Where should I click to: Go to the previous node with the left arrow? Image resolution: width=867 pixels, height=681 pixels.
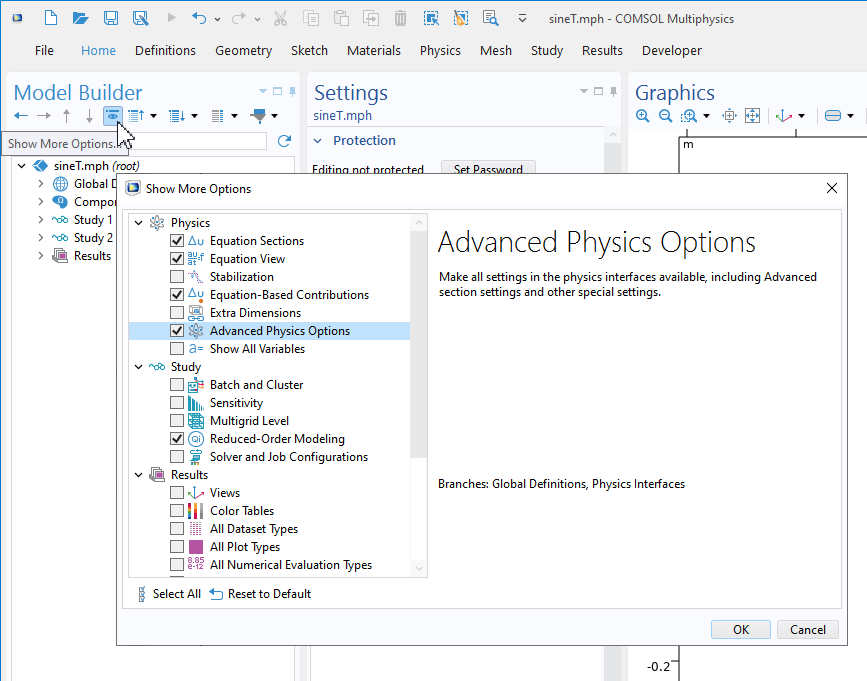coord(21,116)
